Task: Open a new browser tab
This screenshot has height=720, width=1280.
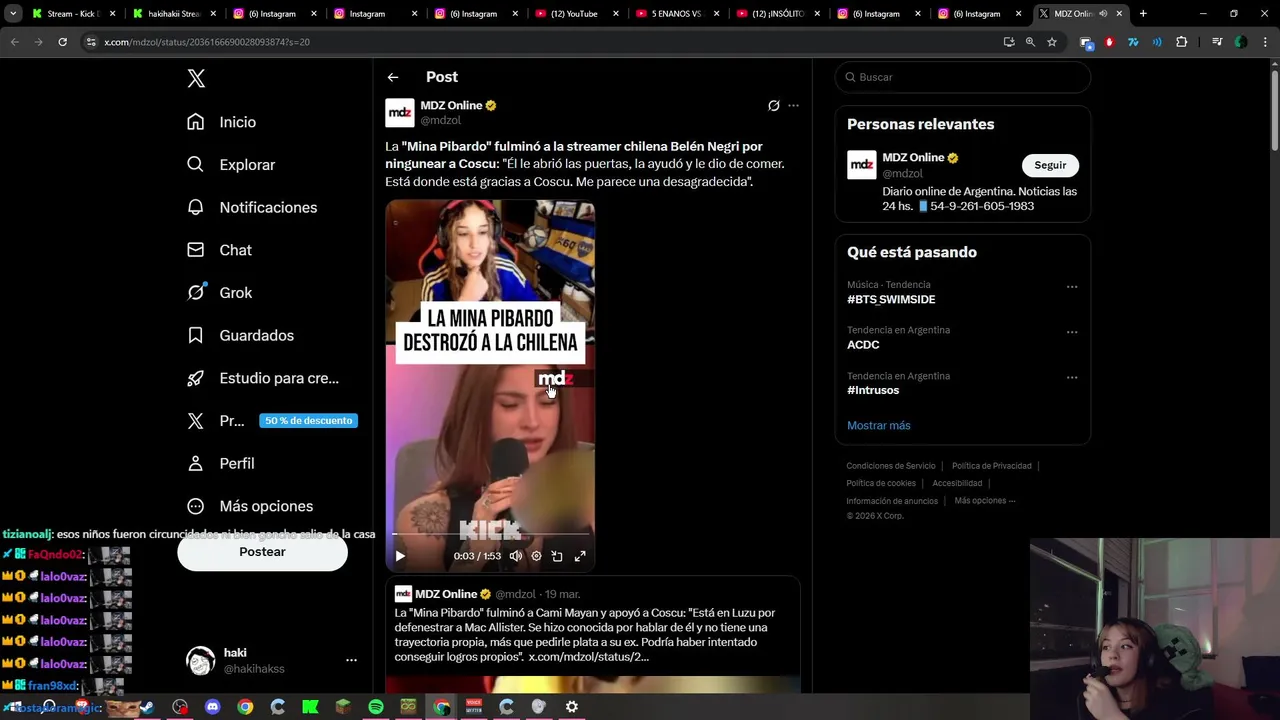Action: click(x=1143, y=14)
